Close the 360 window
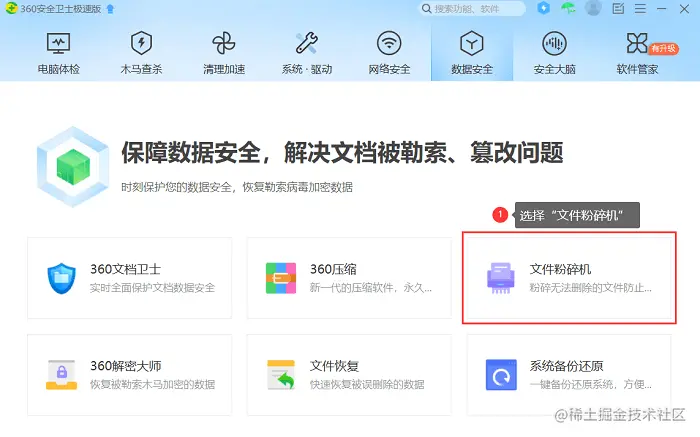The width and height of the screenshot is (700, 437). pos(684,8)
